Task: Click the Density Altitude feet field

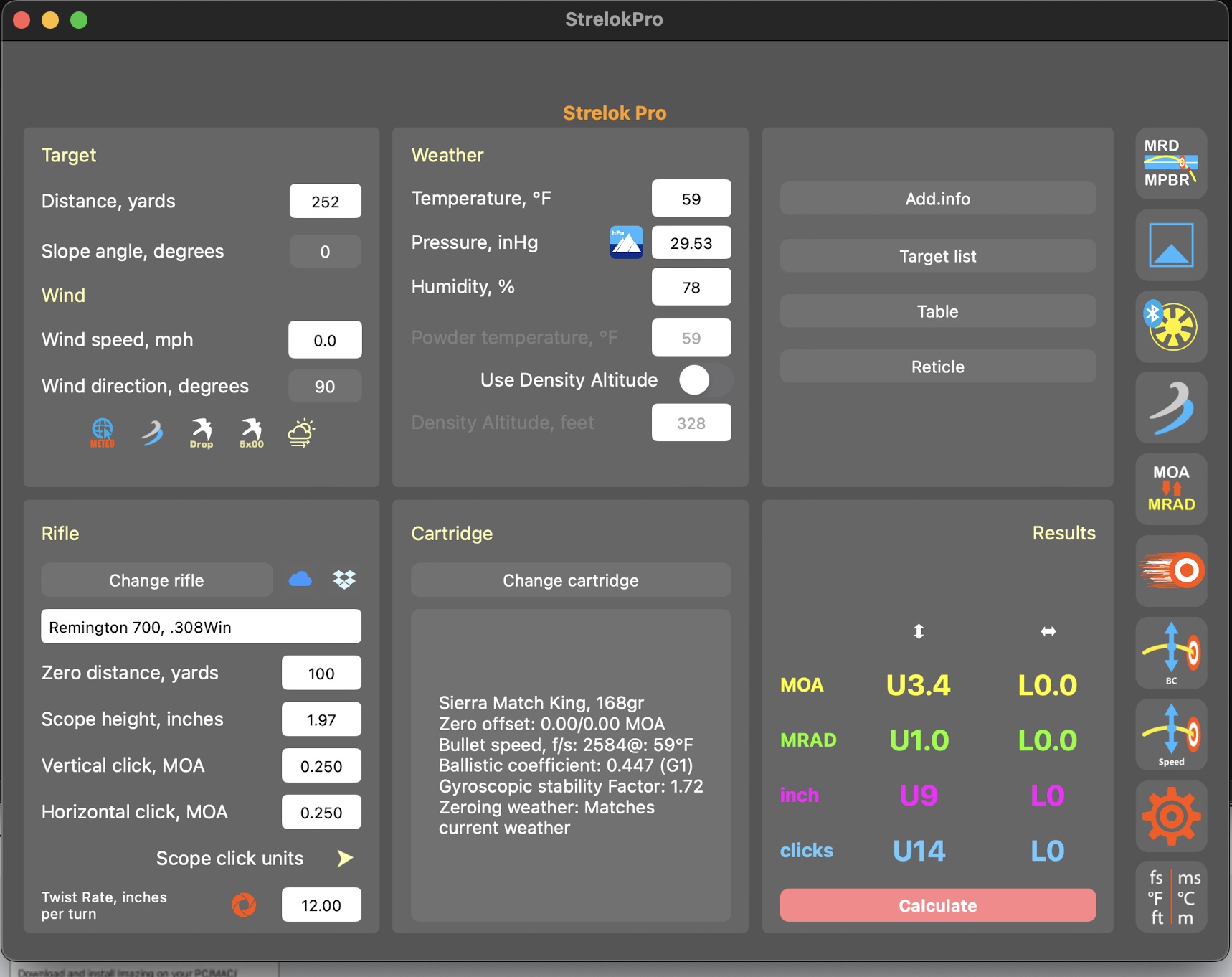Action: 691,423
